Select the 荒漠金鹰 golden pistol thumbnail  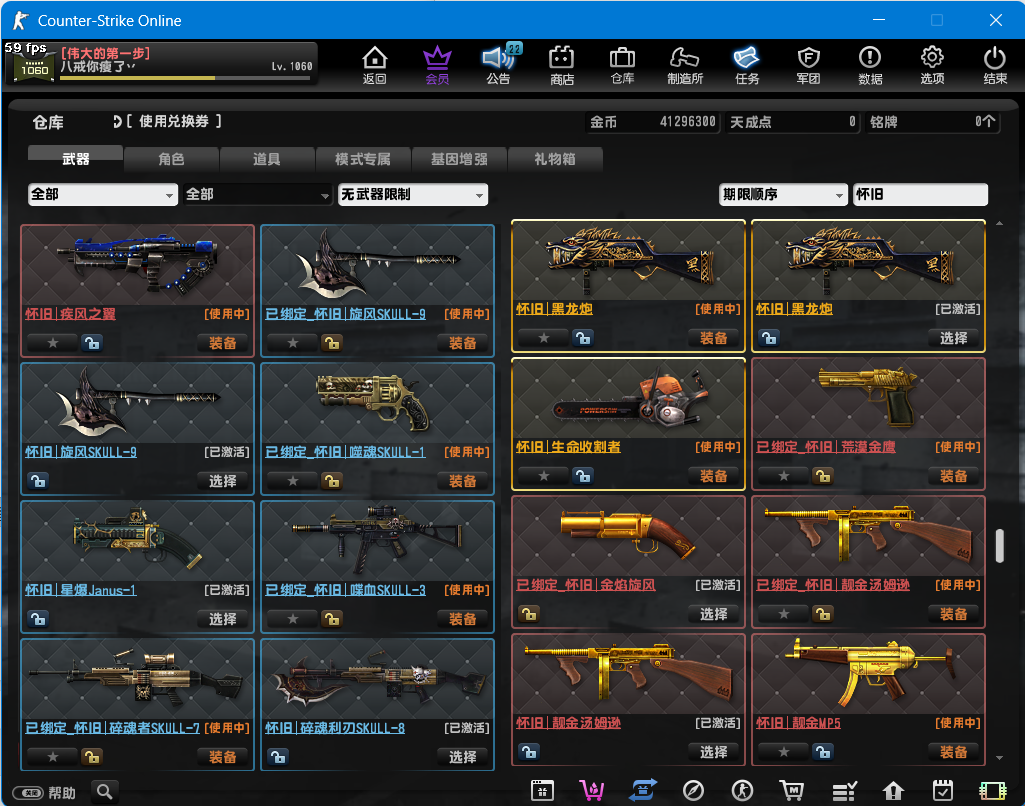[868, 397]
